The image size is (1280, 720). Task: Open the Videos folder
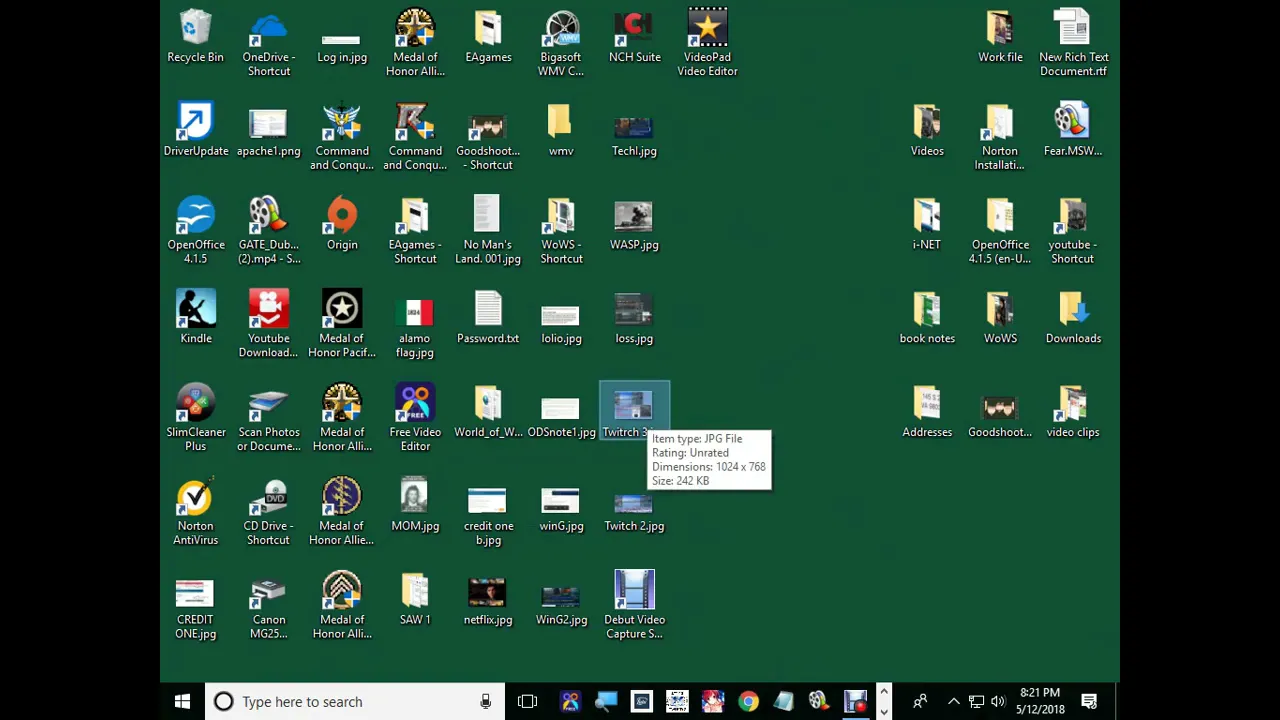[927, 131]
